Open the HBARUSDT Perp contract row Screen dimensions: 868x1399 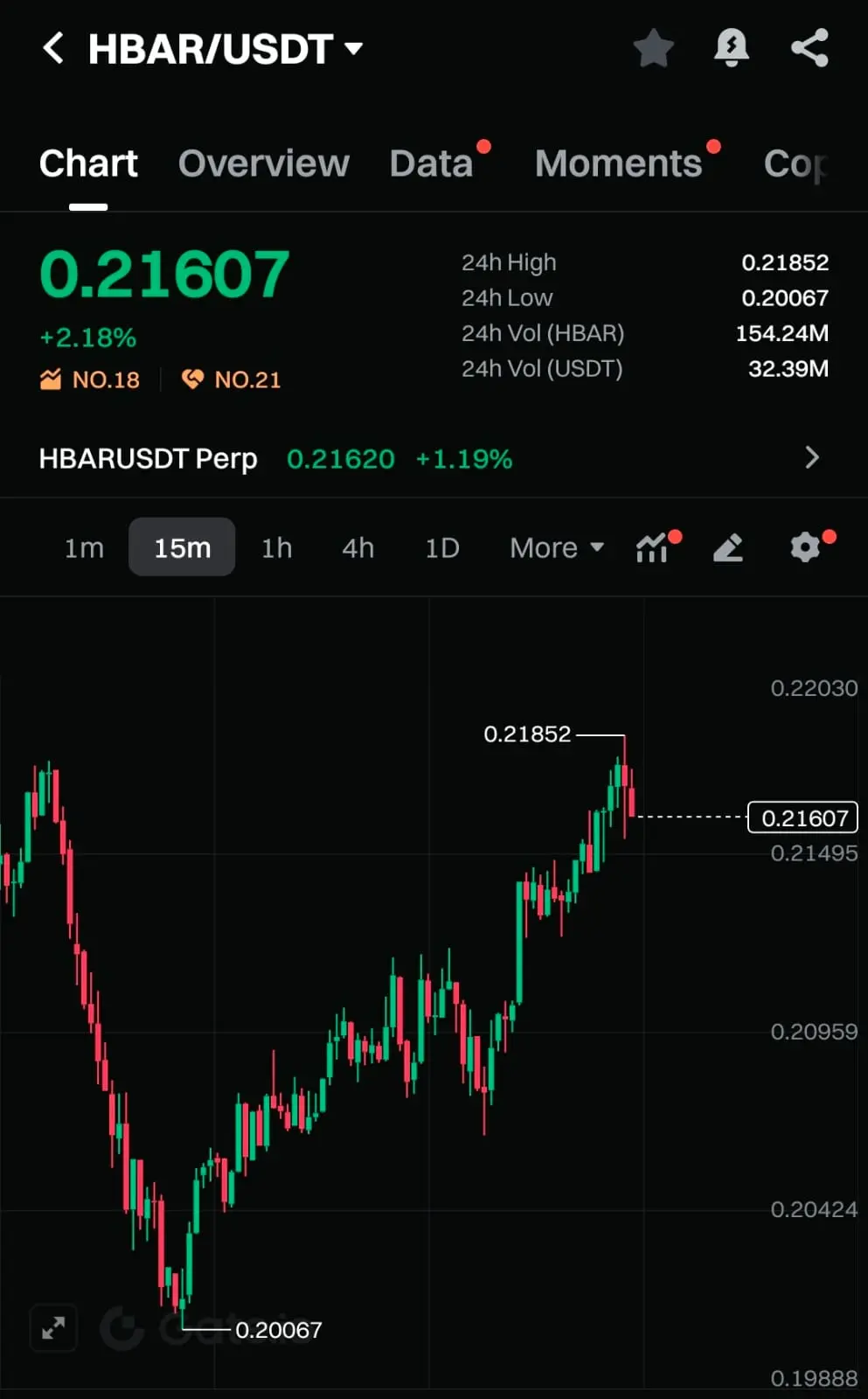[434, 458]
